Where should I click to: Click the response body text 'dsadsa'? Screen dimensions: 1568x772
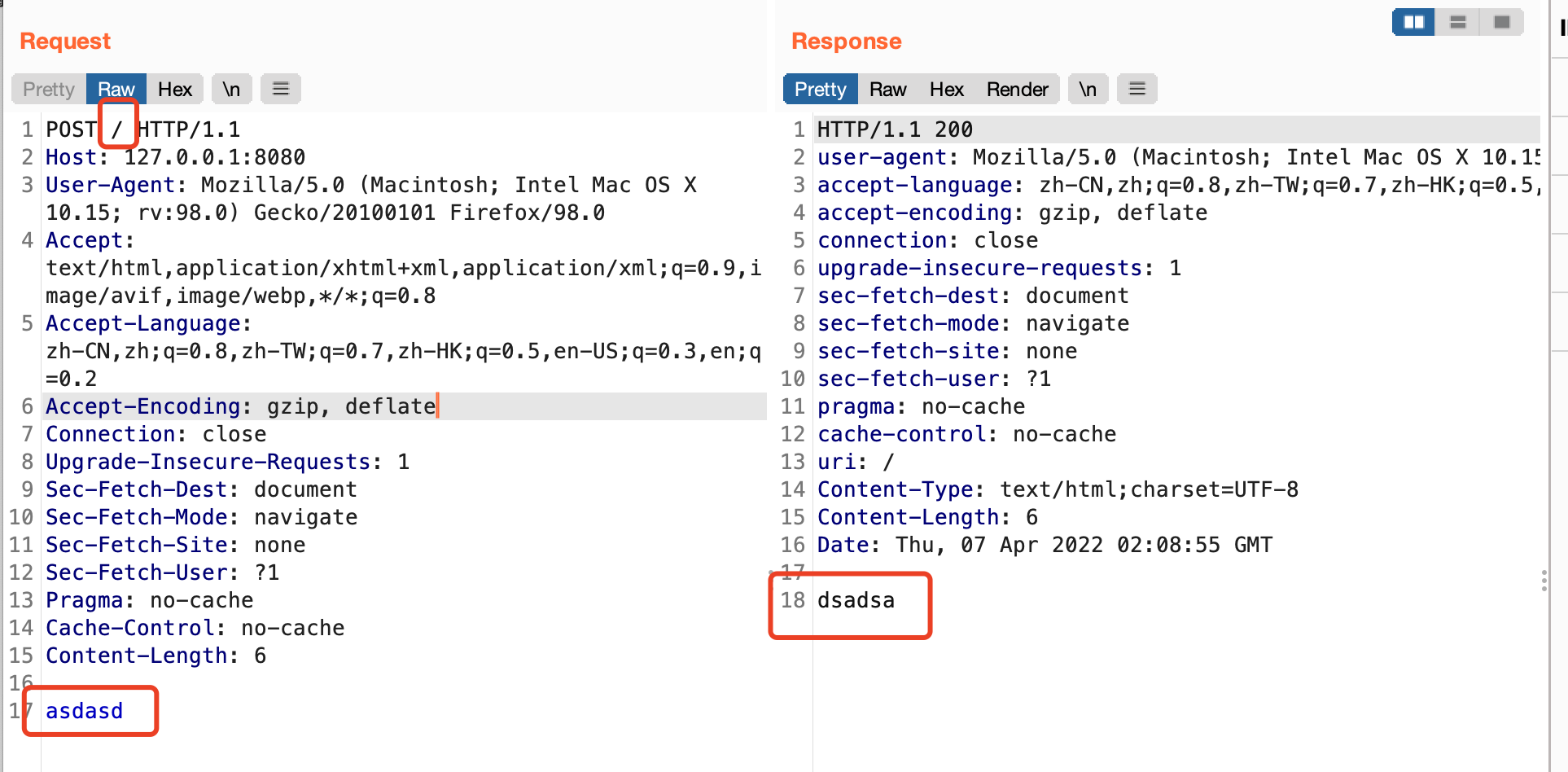(856, 600)
